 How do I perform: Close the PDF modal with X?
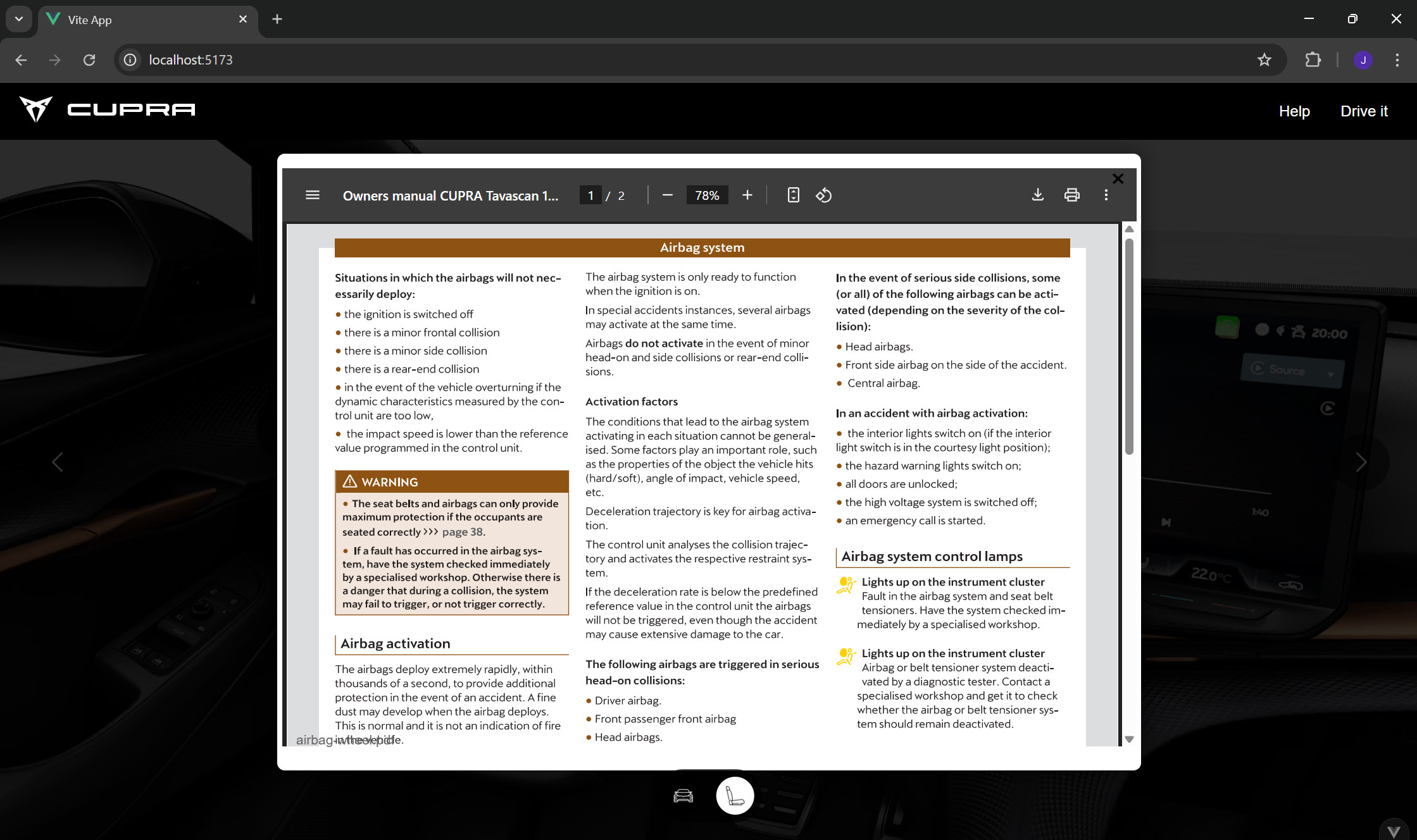(x=1118, y=179)
